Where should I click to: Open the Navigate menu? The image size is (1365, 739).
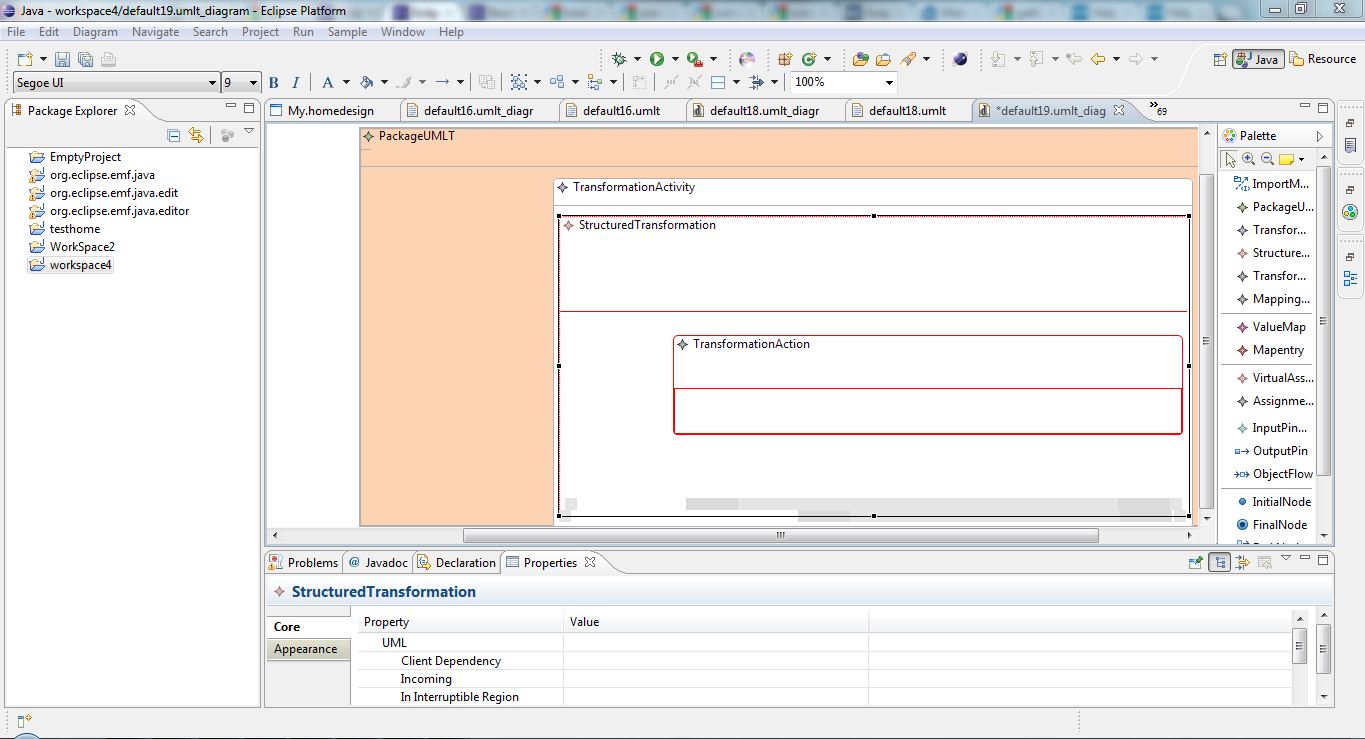click(x=156, y=32)
